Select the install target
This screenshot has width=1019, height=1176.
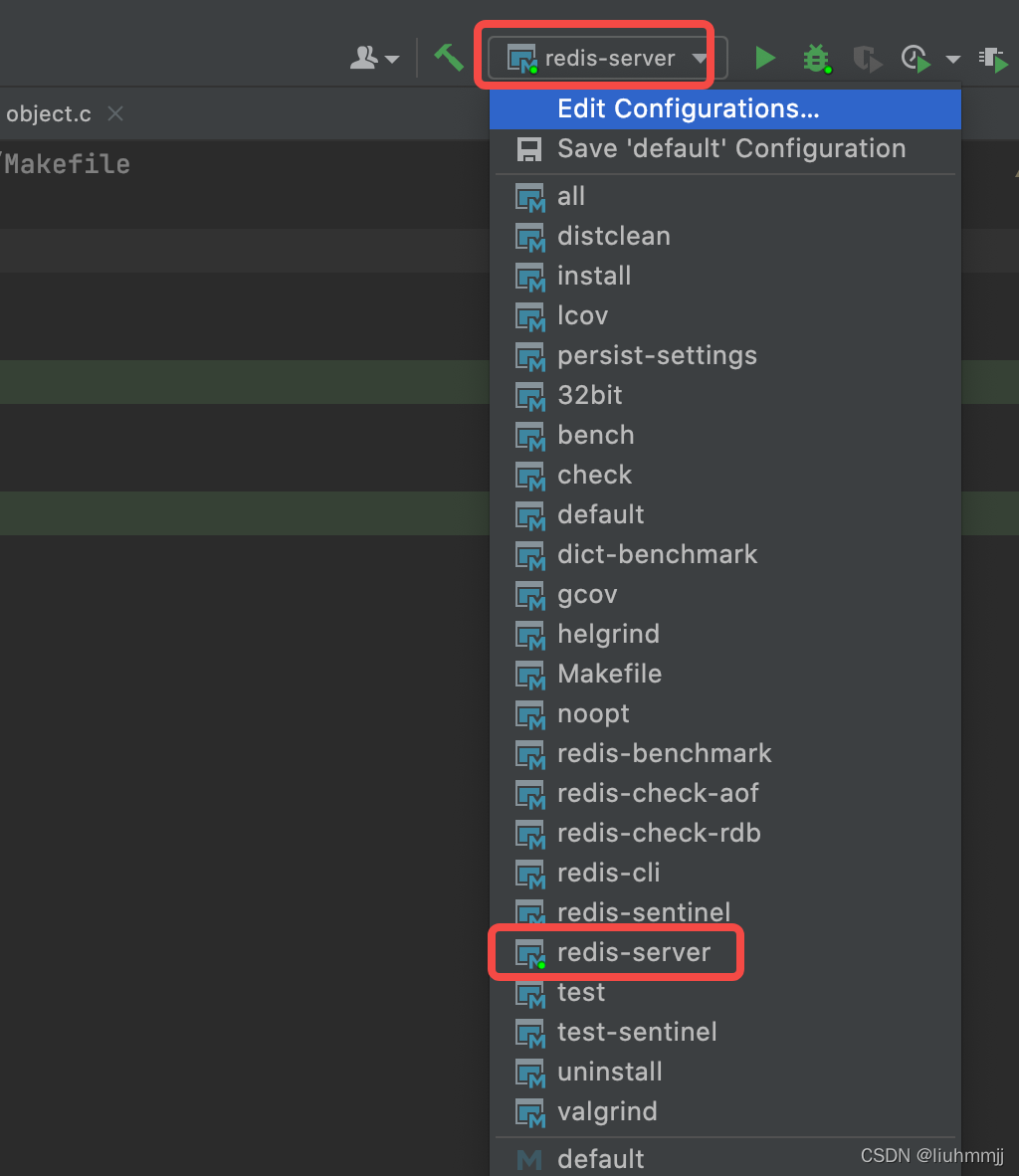[x=594, y=276]
